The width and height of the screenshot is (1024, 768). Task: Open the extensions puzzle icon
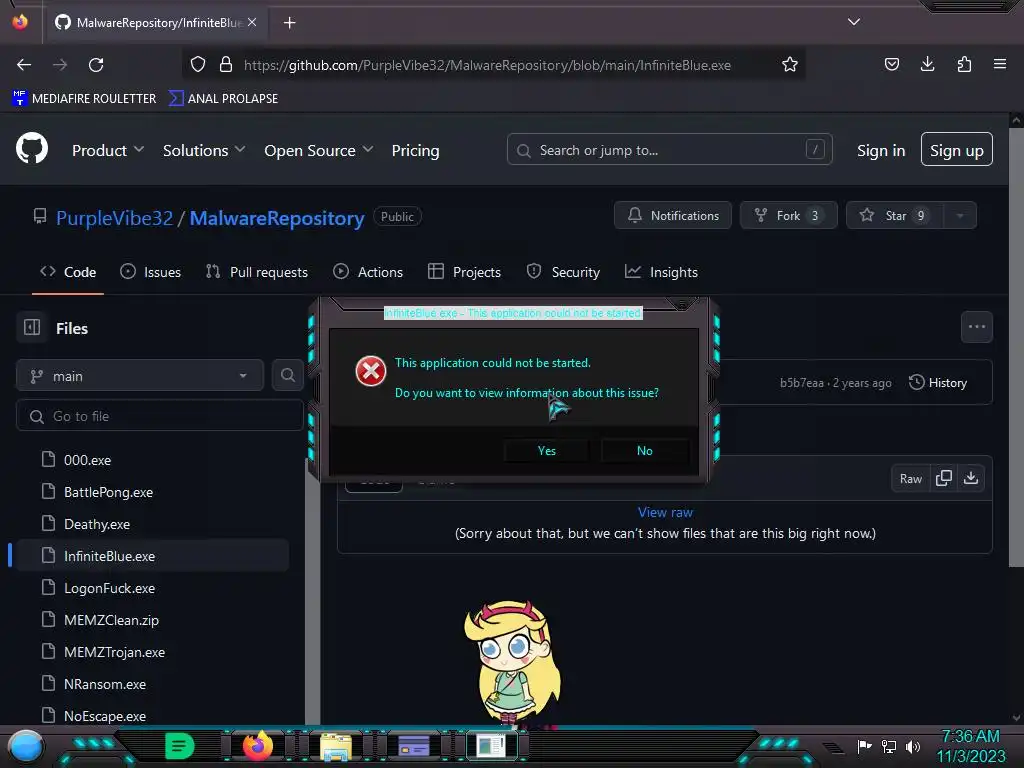tap(964, 64)
